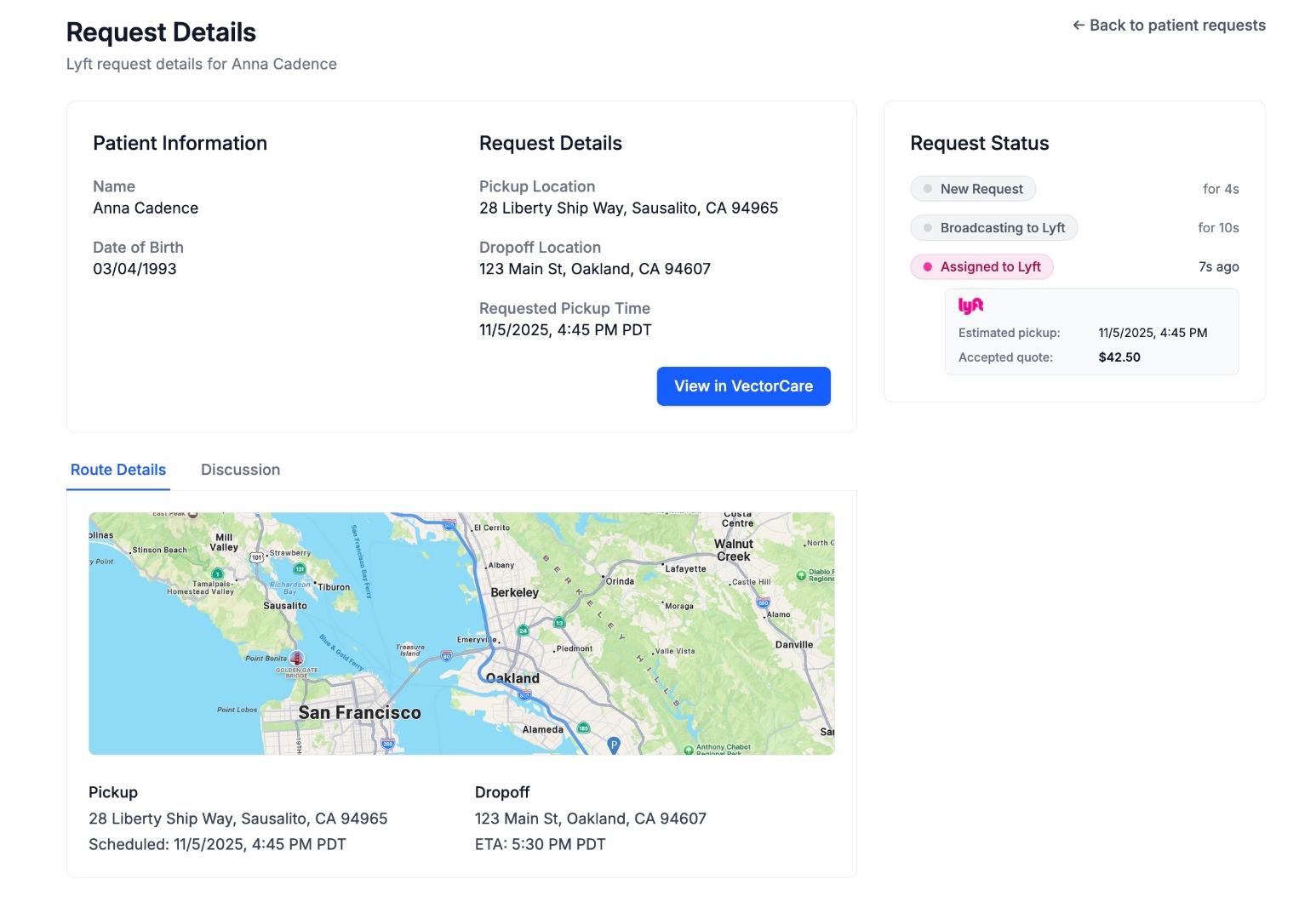
Task: Click the Interstate 680 shield near Alamo
Action: point(763,602)
